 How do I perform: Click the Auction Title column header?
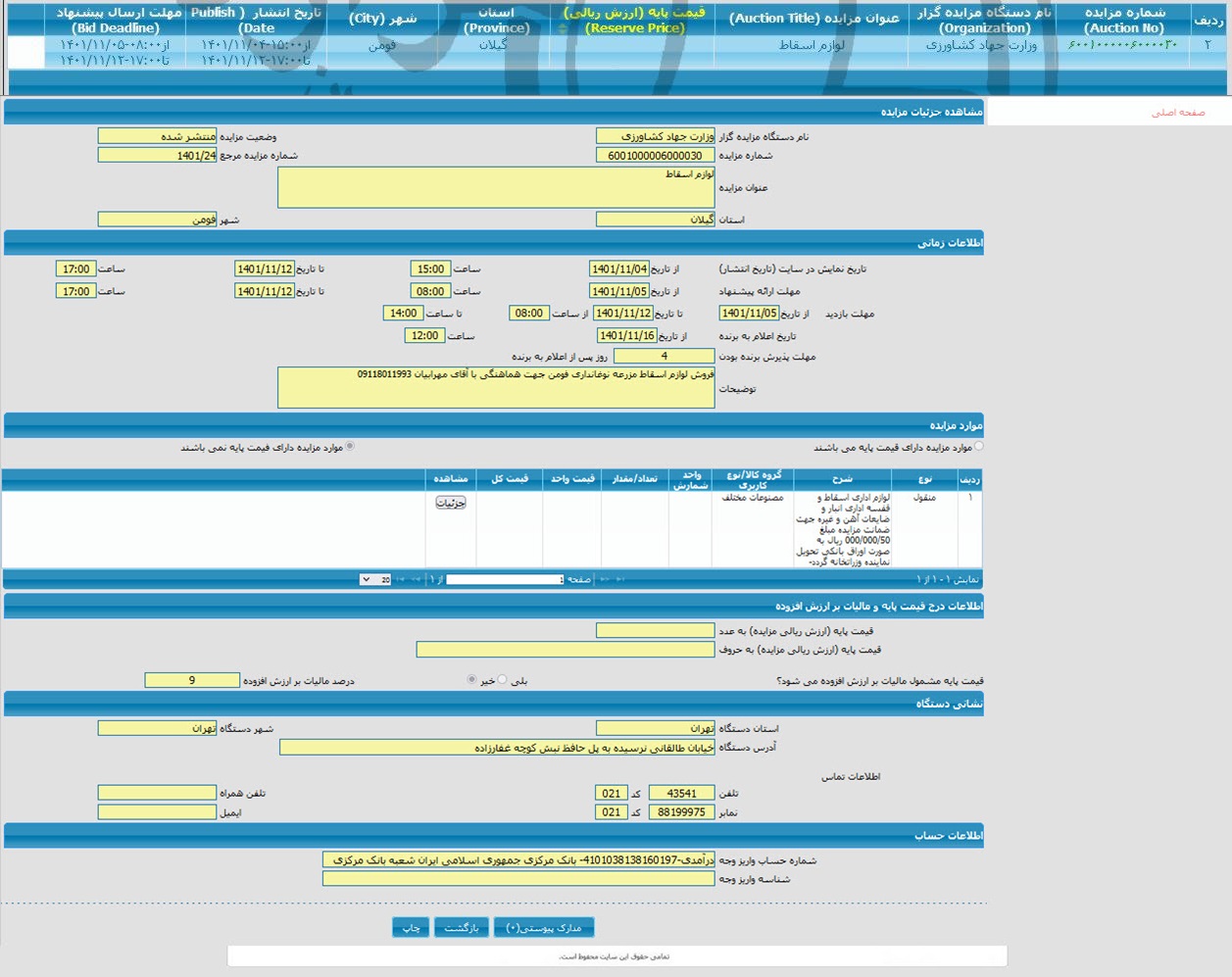pos(813,19)
